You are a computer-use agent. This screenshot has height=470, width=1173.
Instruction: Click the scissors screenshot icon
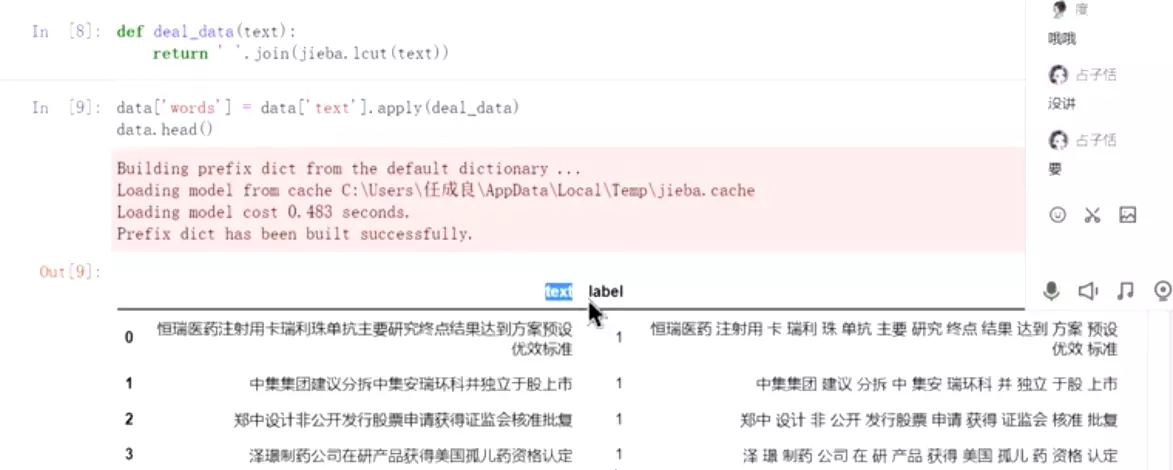pyautogui.click(x=1092, y=214)
